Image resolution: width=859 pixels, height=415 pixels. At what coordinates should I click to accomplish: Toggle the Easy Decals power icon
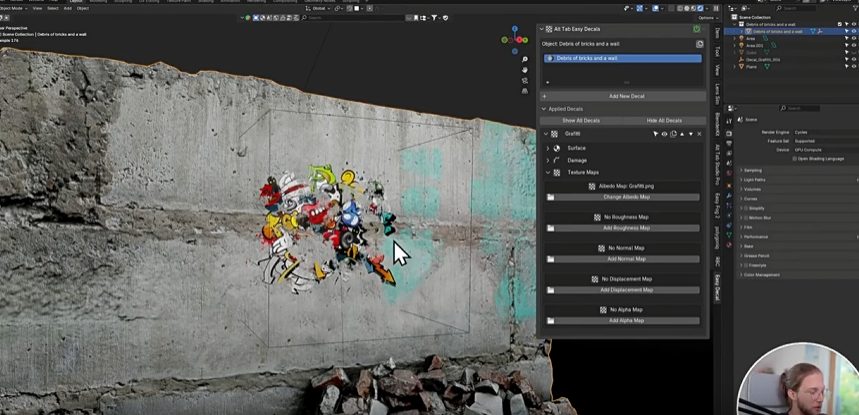(696, 29)
